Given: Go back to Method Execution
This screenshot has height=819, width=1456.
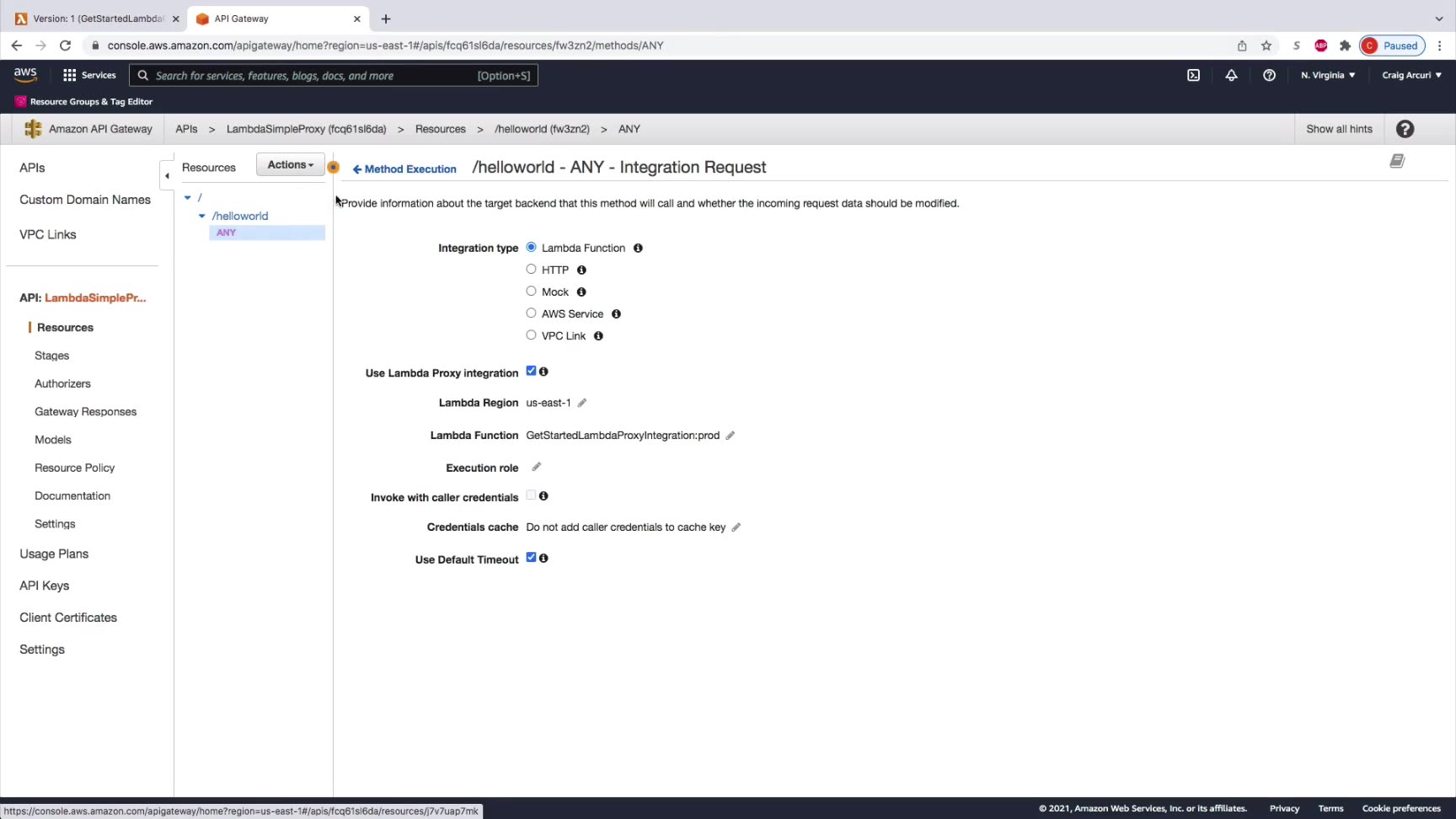Looking at the screenshot, I should click(x=404, y=169).
